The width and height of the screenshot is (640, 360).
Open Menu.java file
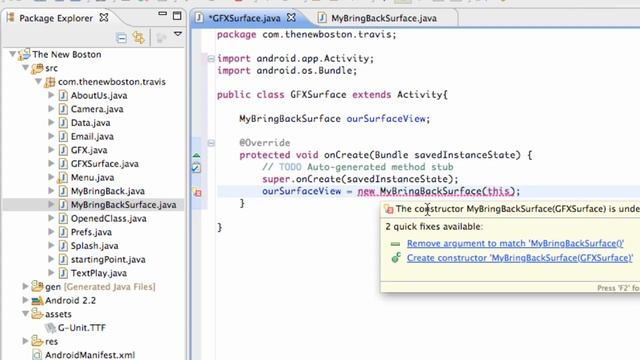click(x=92, y=177)
